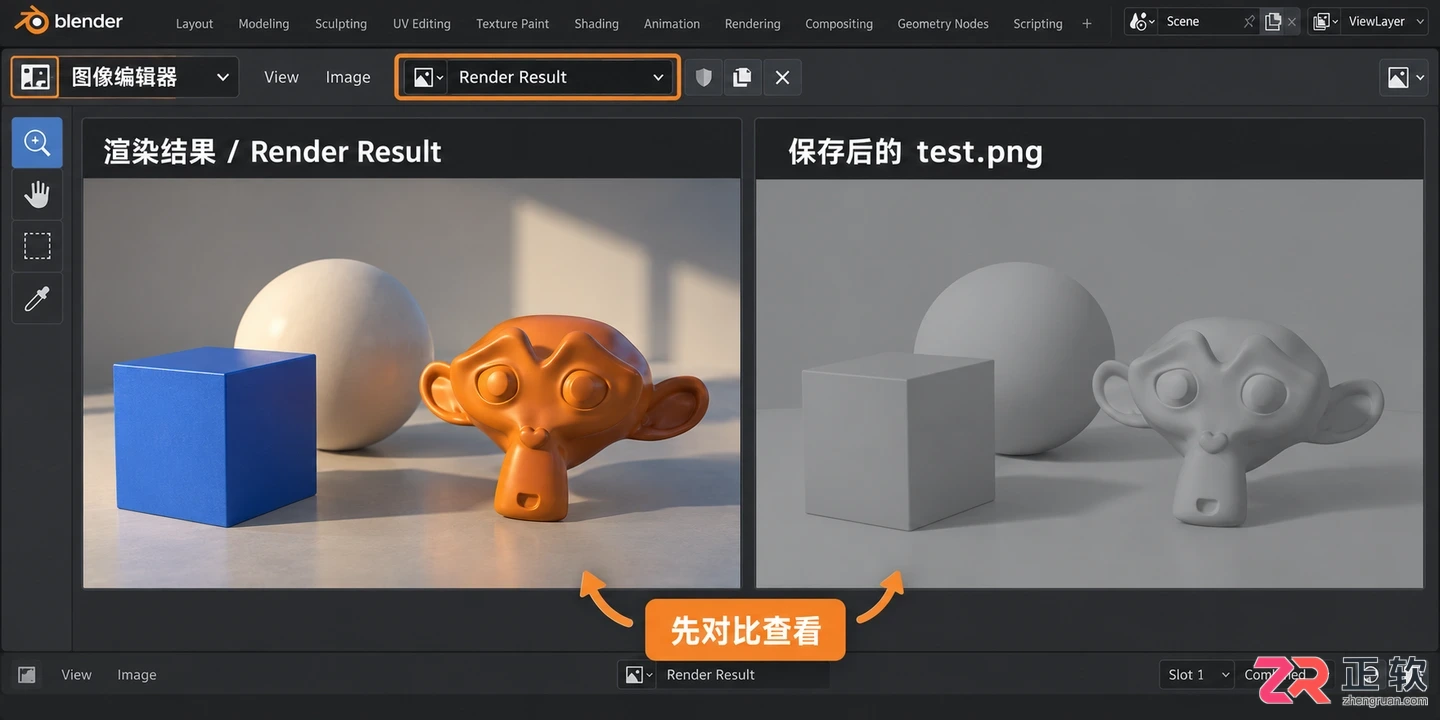Switch to the Modeling workspace tab

(264, 23)
